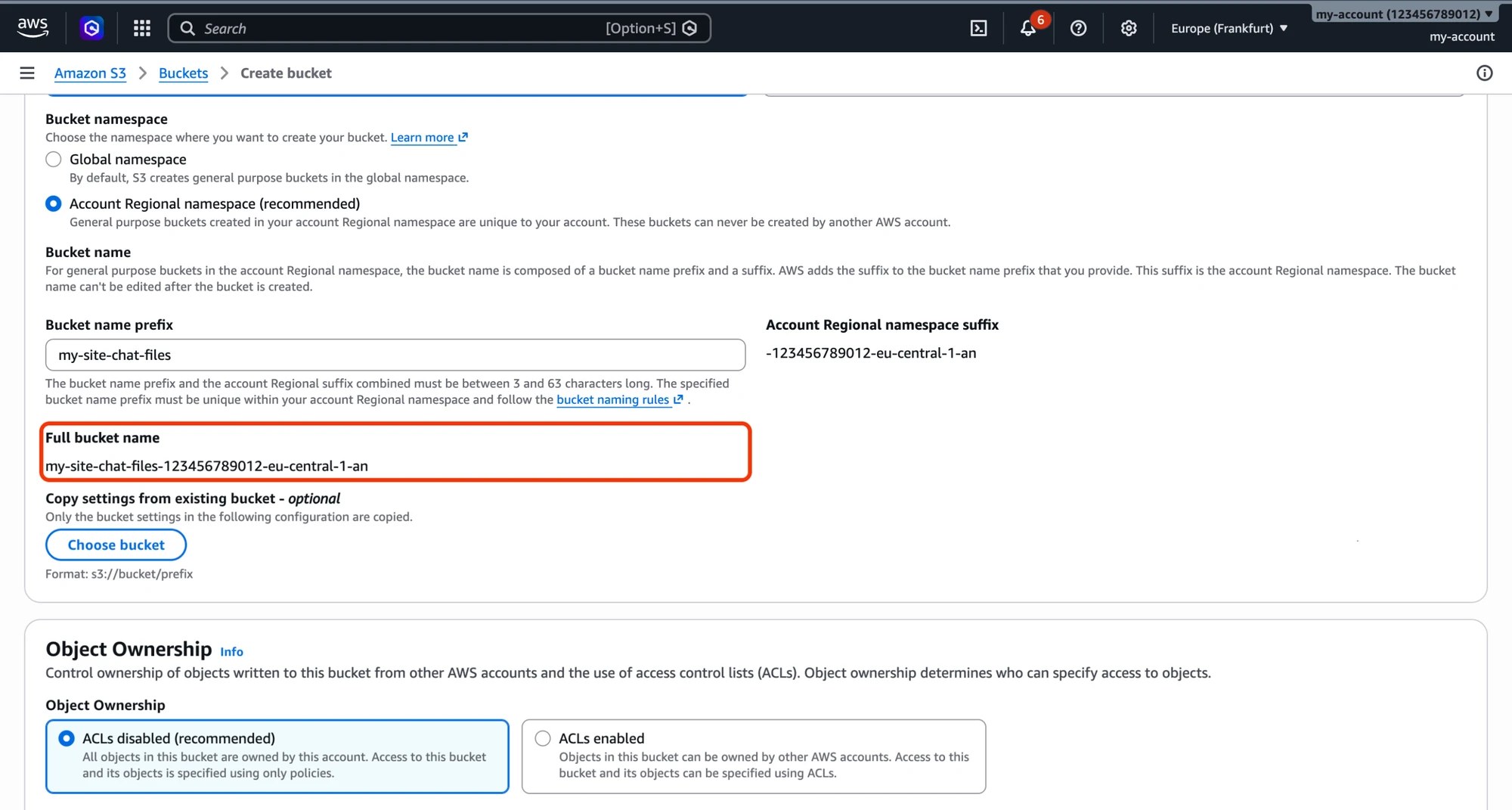Click the Copy settings from existing bucket heading
Screen dimensions: 1512x810
click(193, 498)
